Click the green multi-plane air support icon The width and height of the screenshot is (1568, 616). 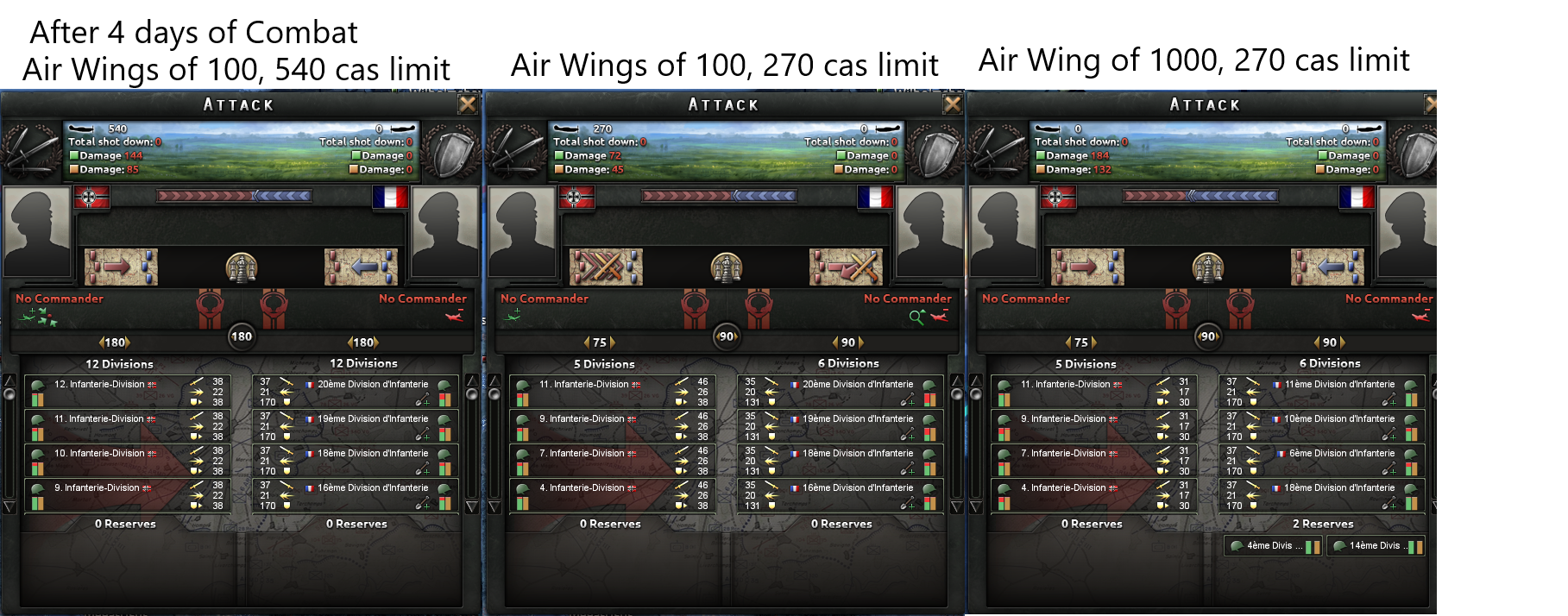(38, 317)
